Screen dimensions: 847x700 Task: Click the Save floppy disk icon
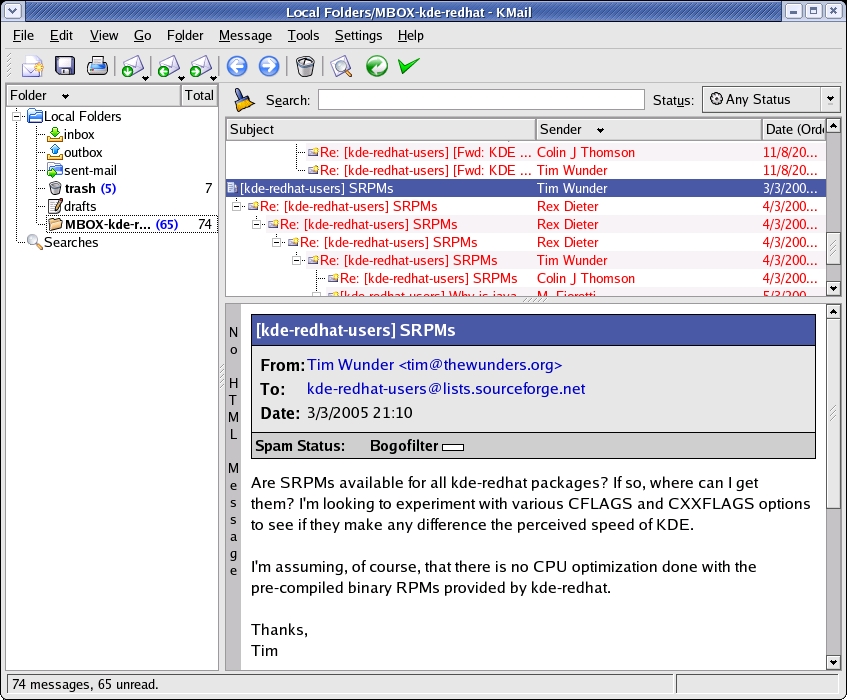click(x=65, y=67)
